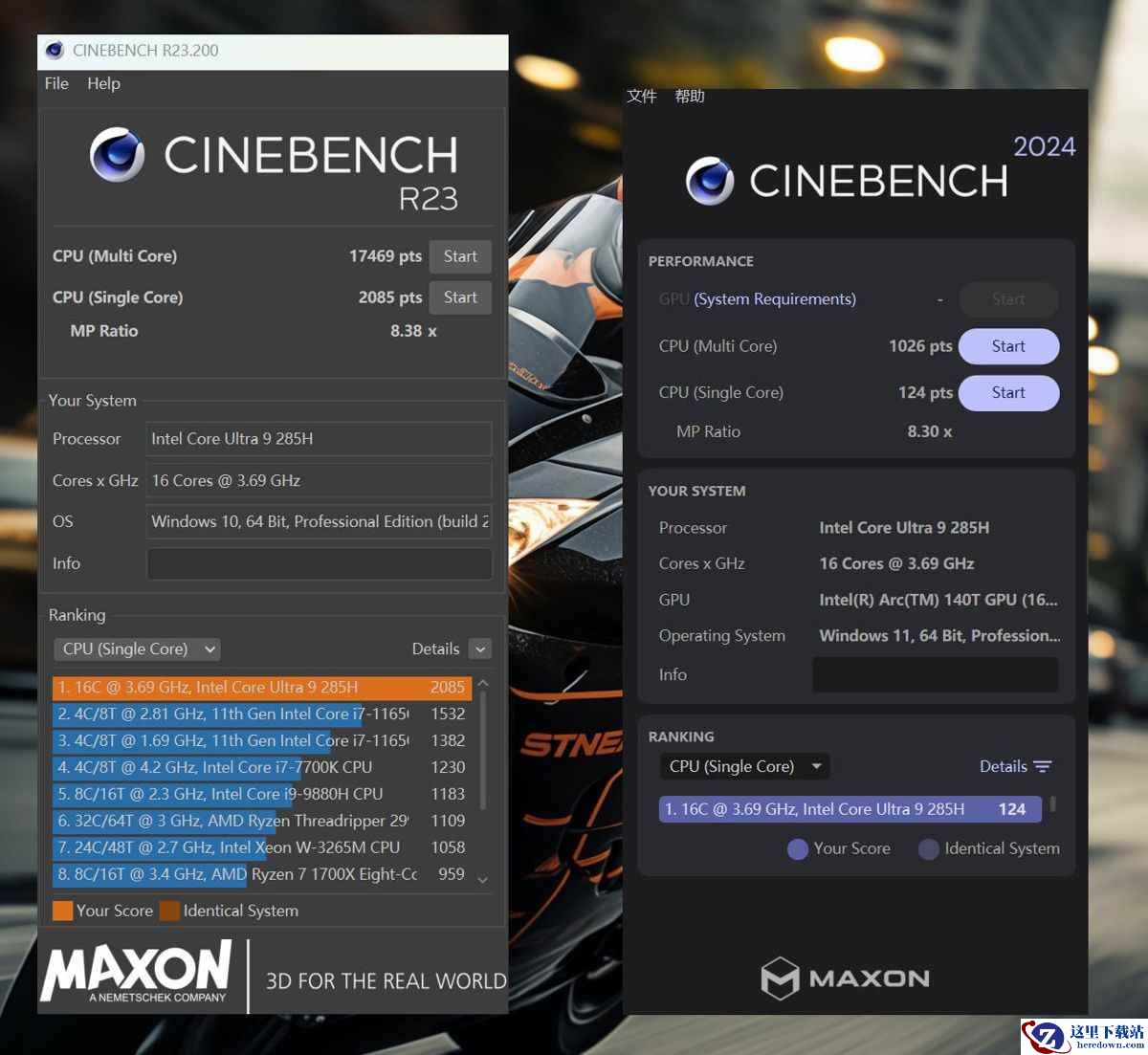Select ranking row Intel Xeon W-3265M CPU

261,847
